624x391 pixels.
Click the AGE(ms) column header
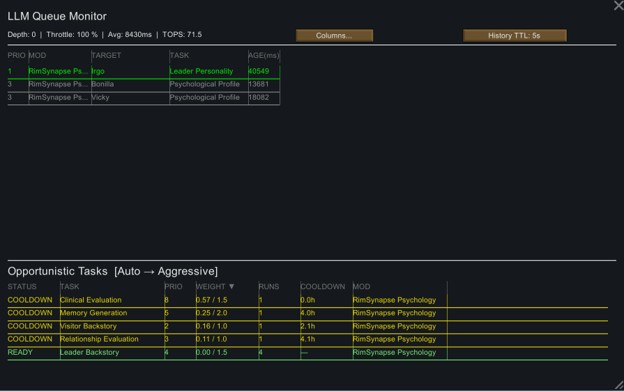coord(264,55)
